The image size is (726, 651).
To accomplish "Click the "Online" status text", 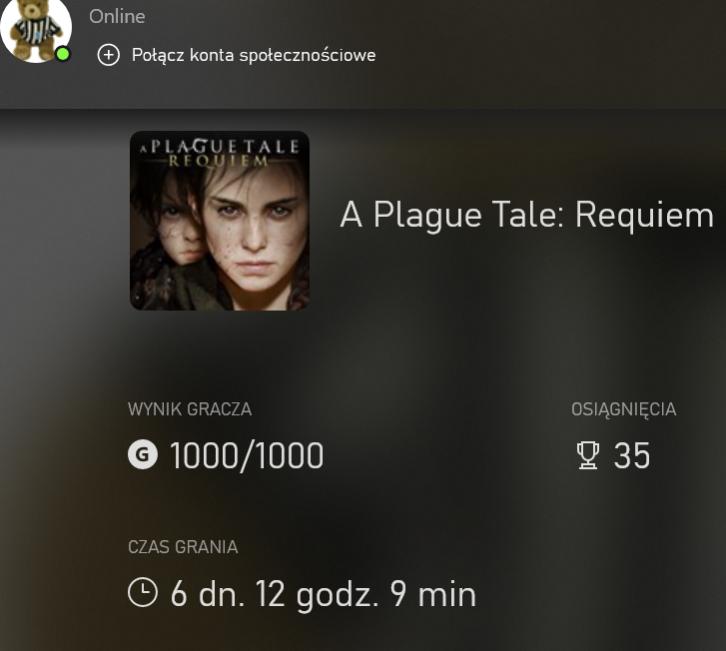I will (117, 16).
